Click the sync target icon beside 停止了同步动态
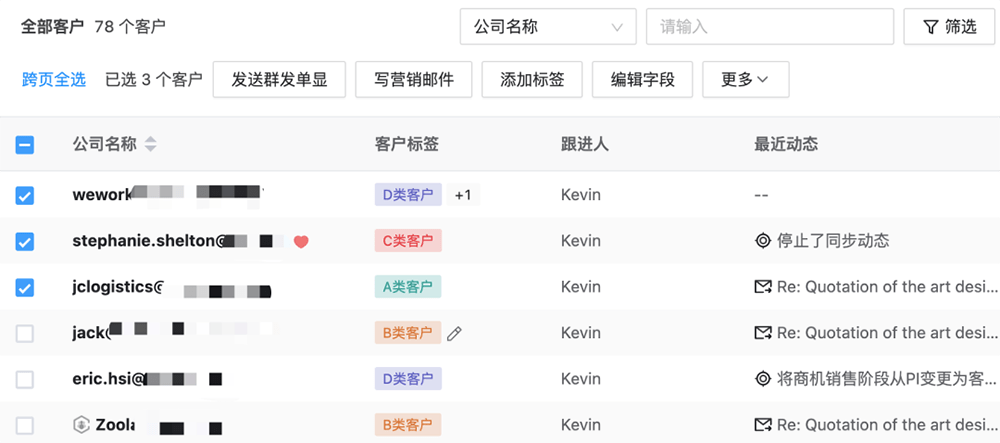The image size is (1000, 443). coord(763,241)
